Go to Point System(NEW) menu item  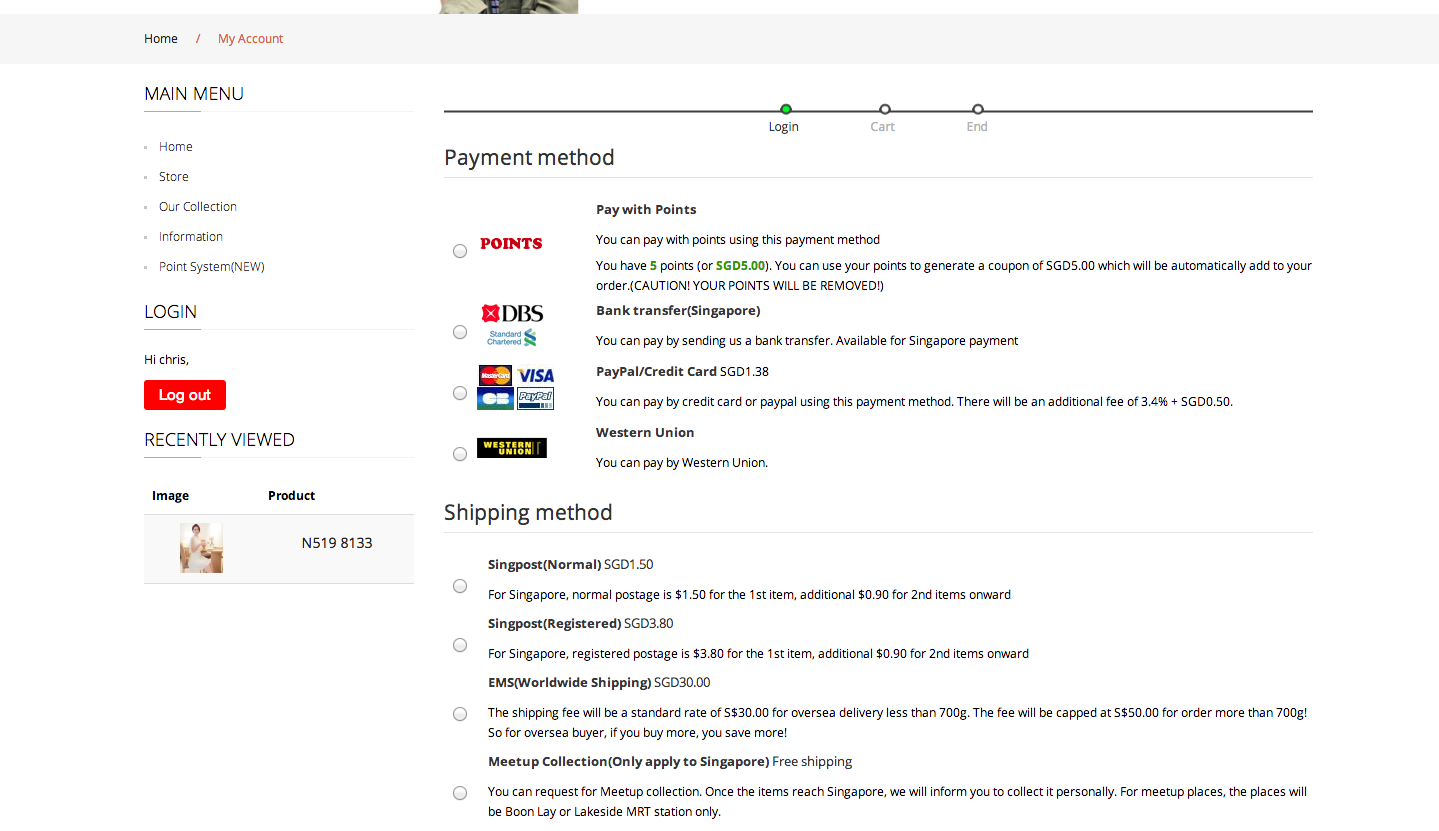(212, 267)
